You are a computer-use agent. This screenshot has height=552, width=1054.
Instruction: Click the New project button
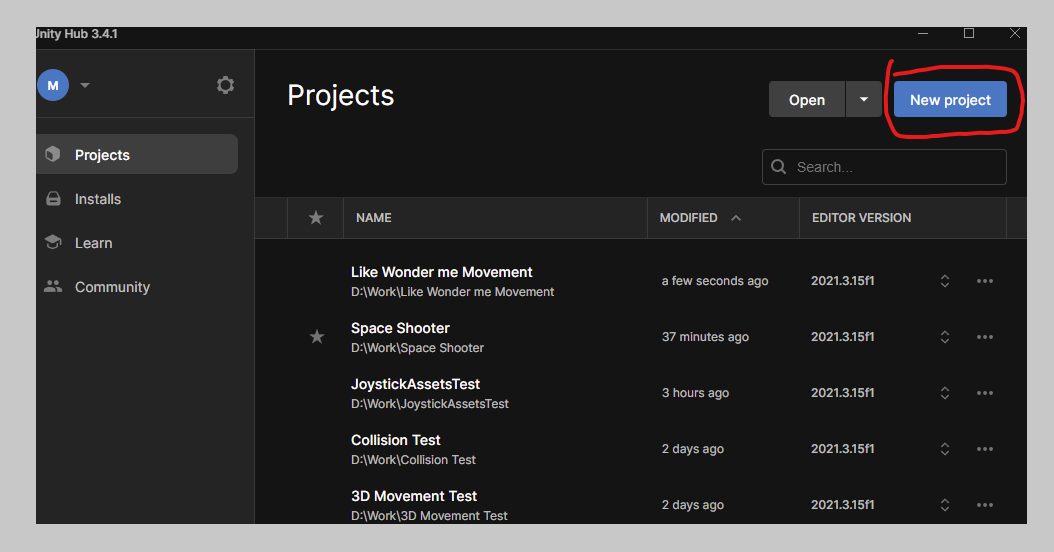point(950,100)
